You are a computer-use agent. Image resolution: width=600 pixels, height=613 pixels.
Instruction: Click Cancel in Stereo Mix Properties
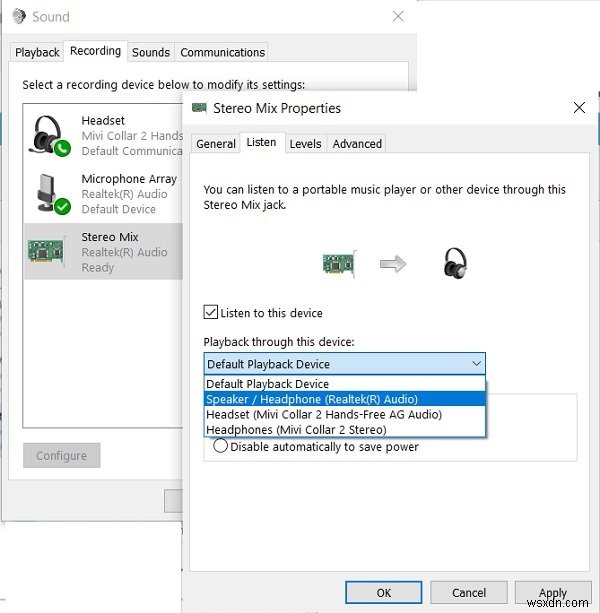click(469, 592)
